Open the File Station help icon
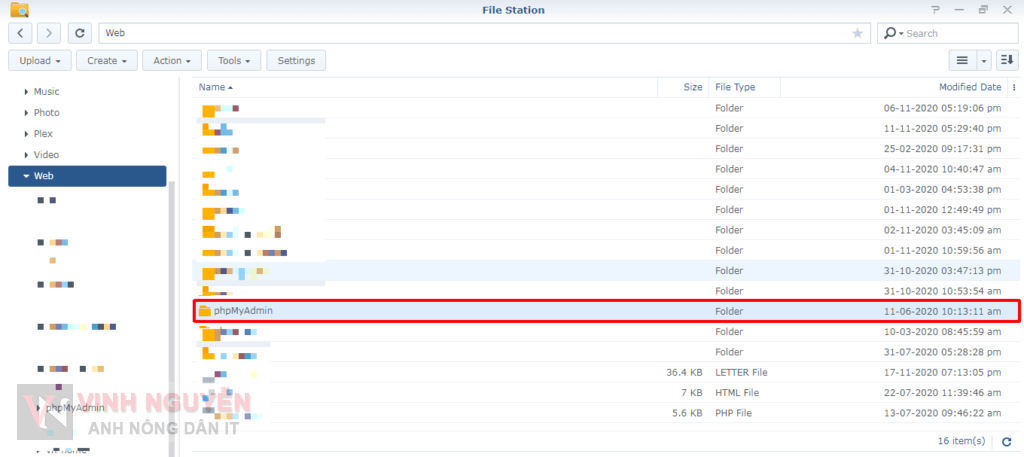Image resolution: width=1024 pixels, height=457 pixels. 935,10
